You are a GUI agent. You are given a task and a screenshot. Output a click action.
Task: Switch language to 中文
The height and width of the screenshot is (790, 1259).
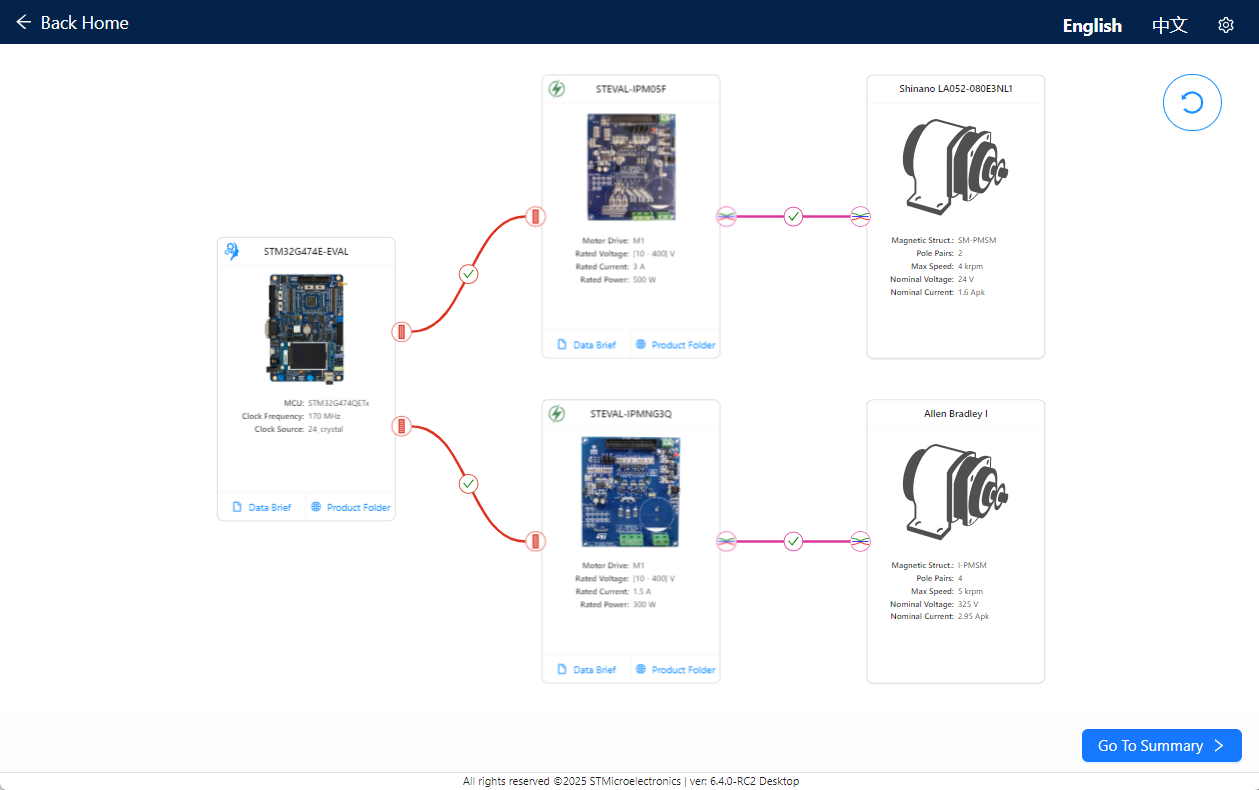pyautogui.click(x=1170, y=26)
